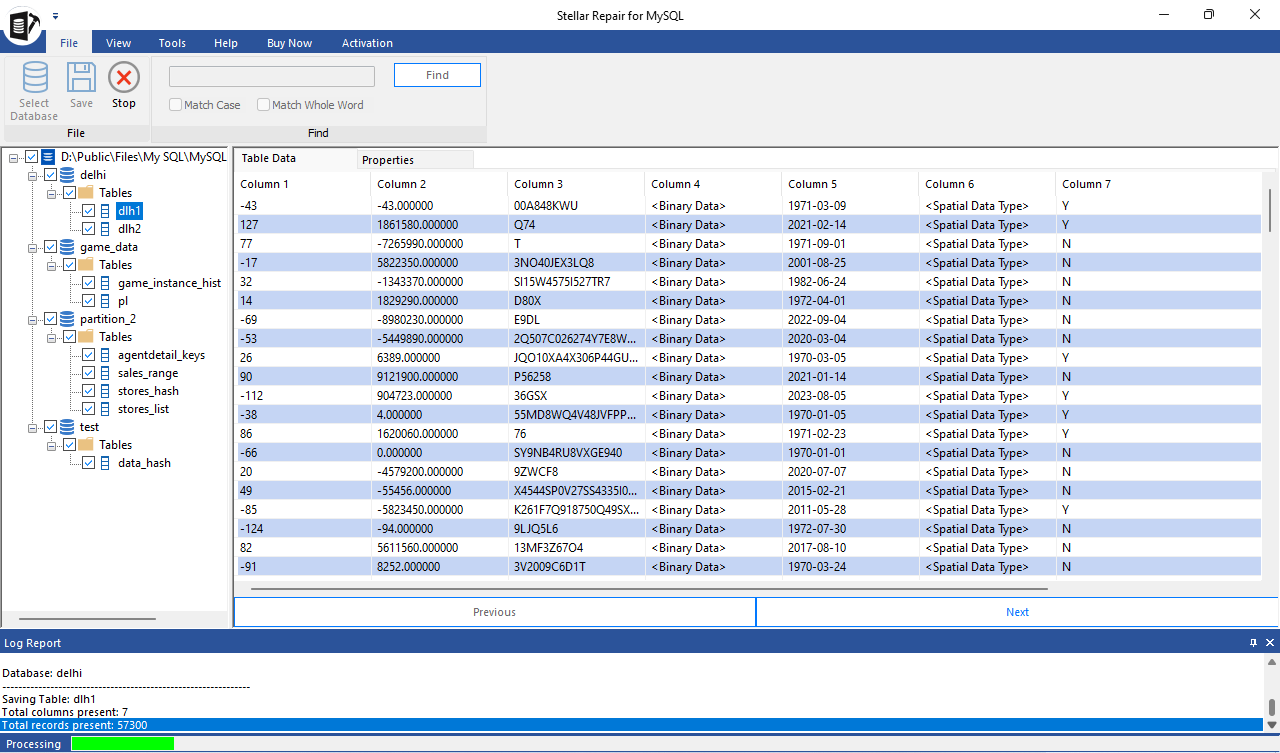Uncheck the sales_range table checkbox
Image resolution: width=1280 pixels, height=753 pixels.
[88, 373]
